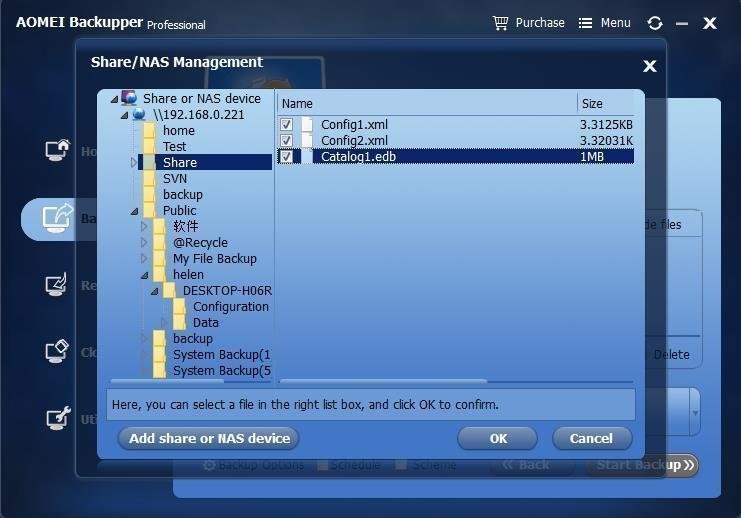Click Delete in the background window
Viewport: 741px width, 518px height.
[x=672, y=354]
